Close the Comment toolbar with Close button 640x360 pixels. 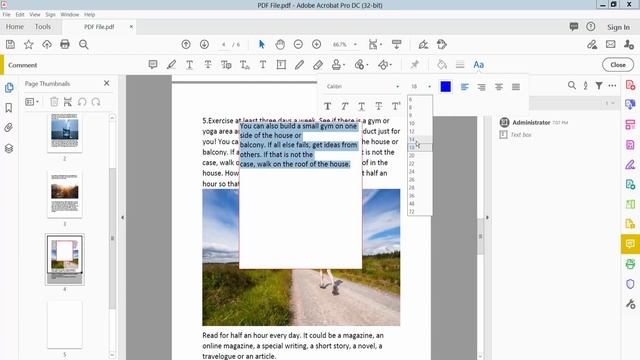click(x=618, y=64)
